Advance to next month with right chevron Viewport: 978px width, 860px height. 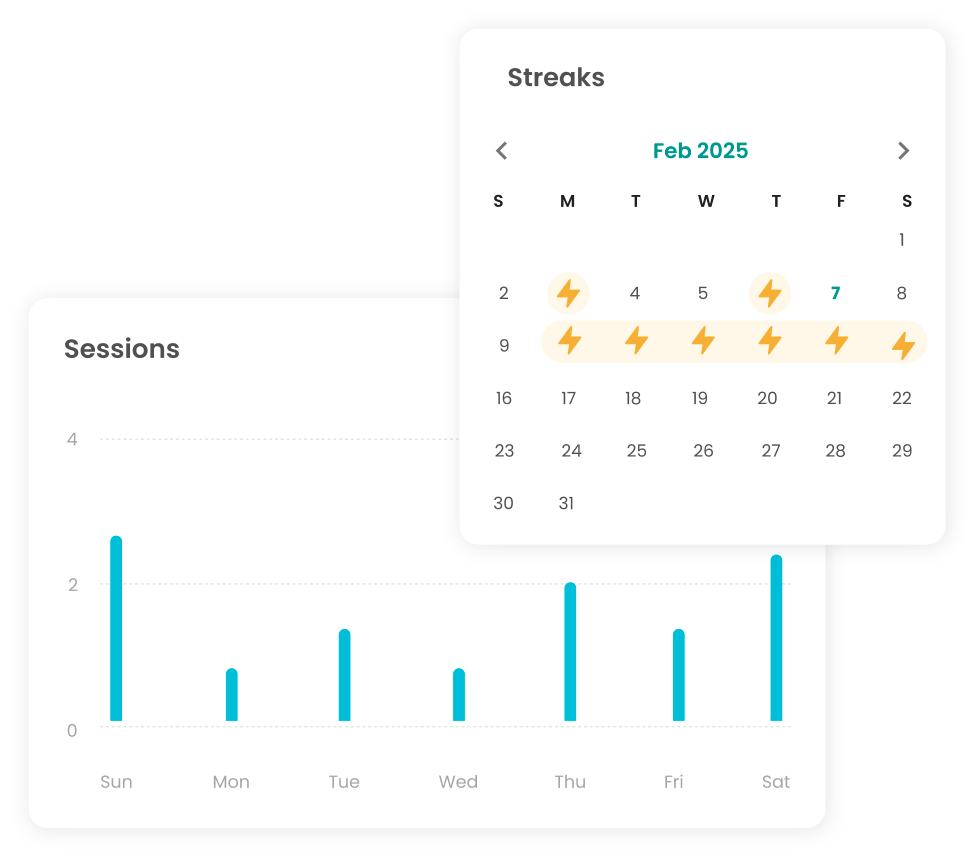point(904,151)
